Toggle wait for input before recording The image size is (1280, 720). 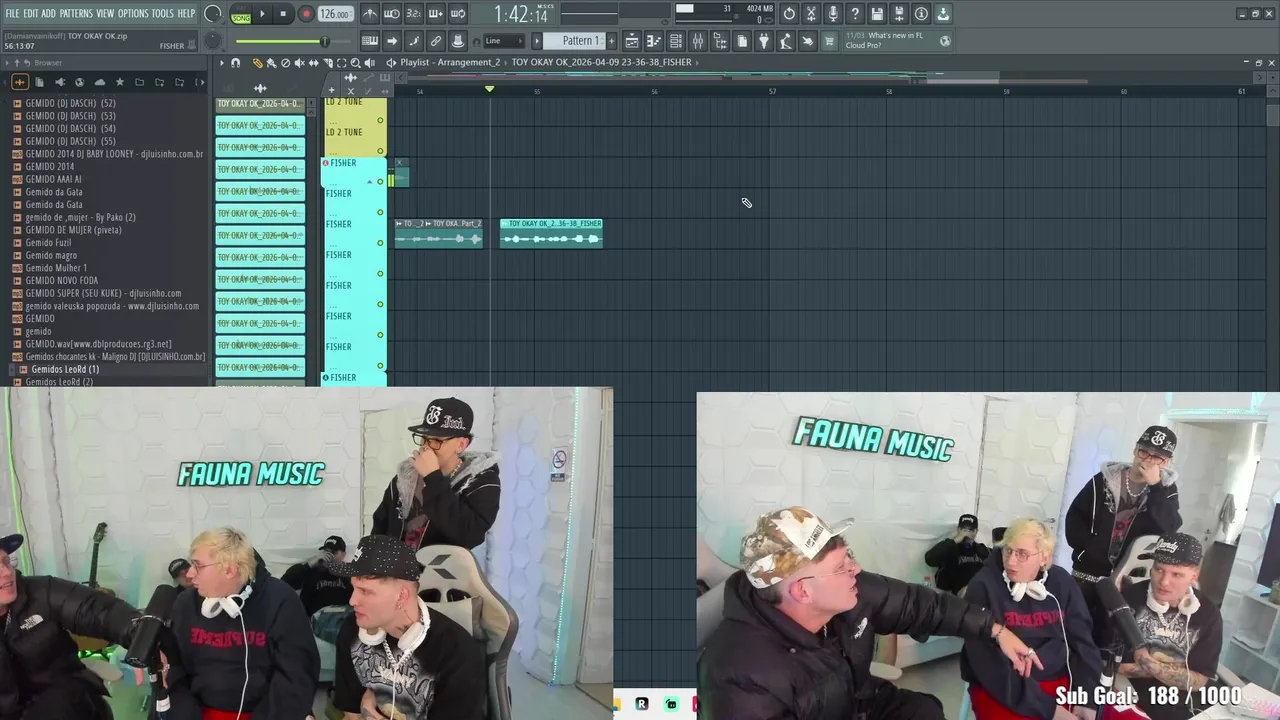pyautogui.click(x=392, y=14)
